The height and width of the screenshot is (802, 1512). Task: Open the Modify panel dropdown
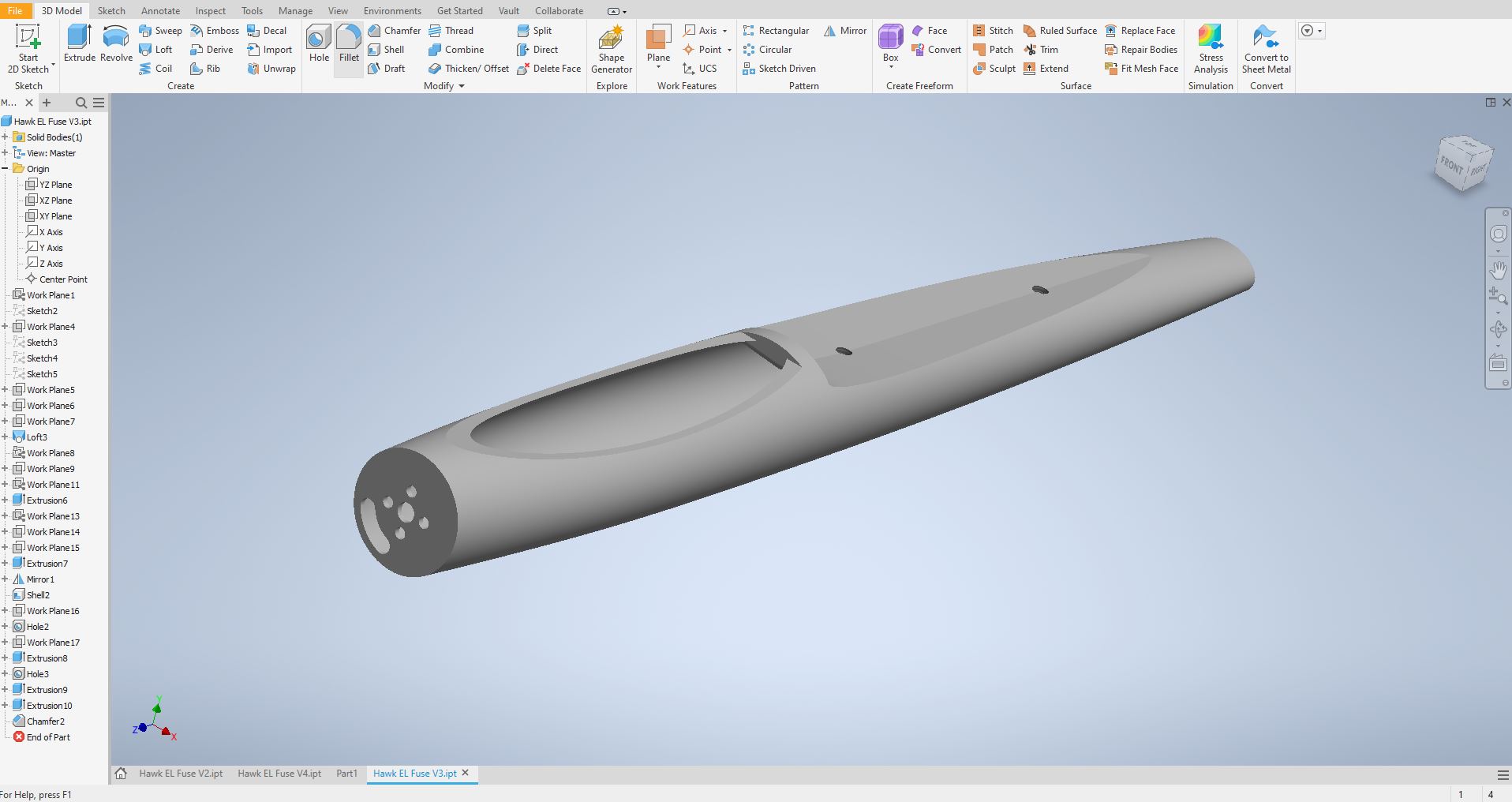pos(461,86)
